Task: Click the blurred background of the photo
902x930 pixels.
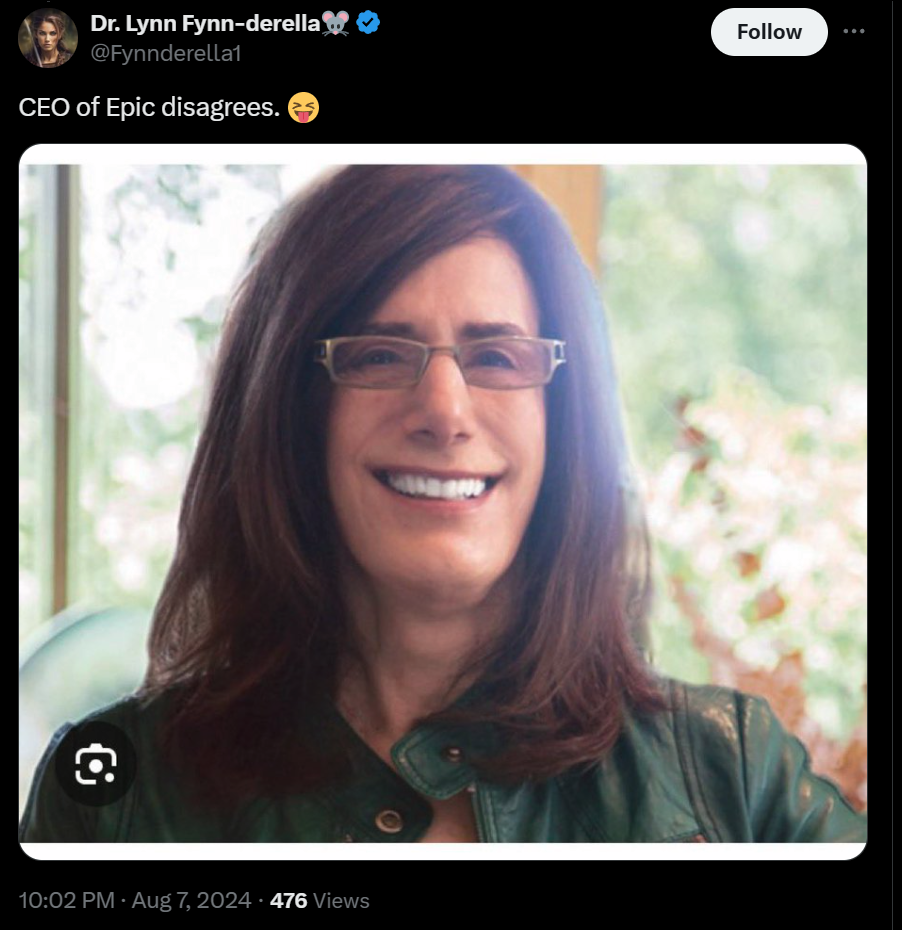Action: pos(741,297)
